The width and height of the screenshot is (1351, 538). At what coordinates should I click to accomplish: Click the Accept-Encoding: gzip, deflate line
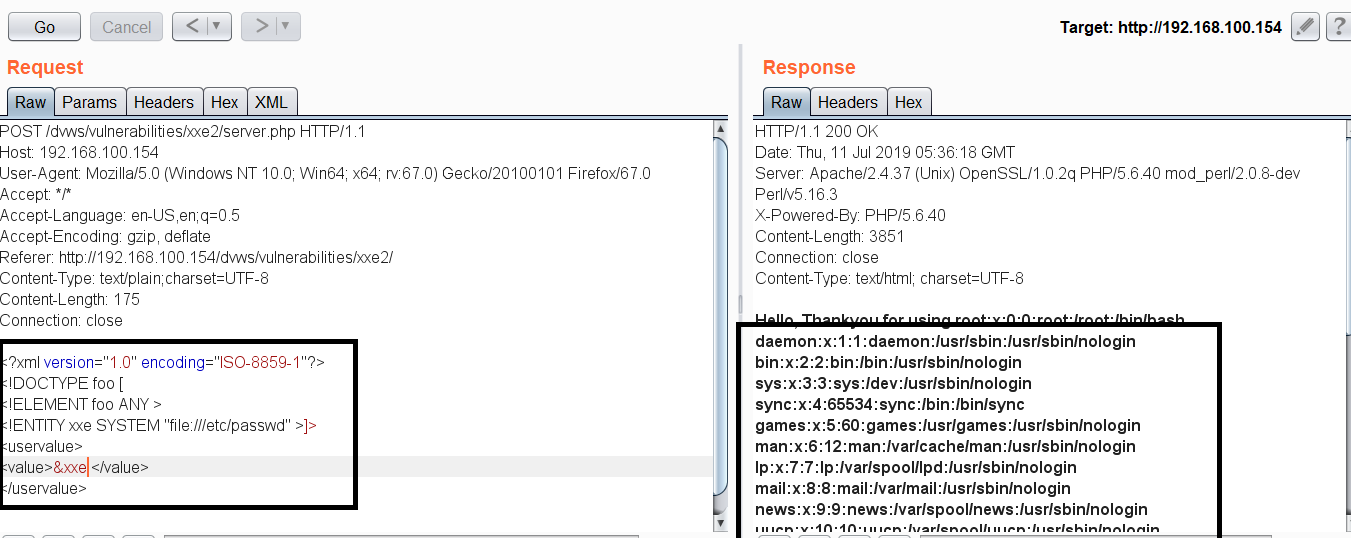(105, 237)
